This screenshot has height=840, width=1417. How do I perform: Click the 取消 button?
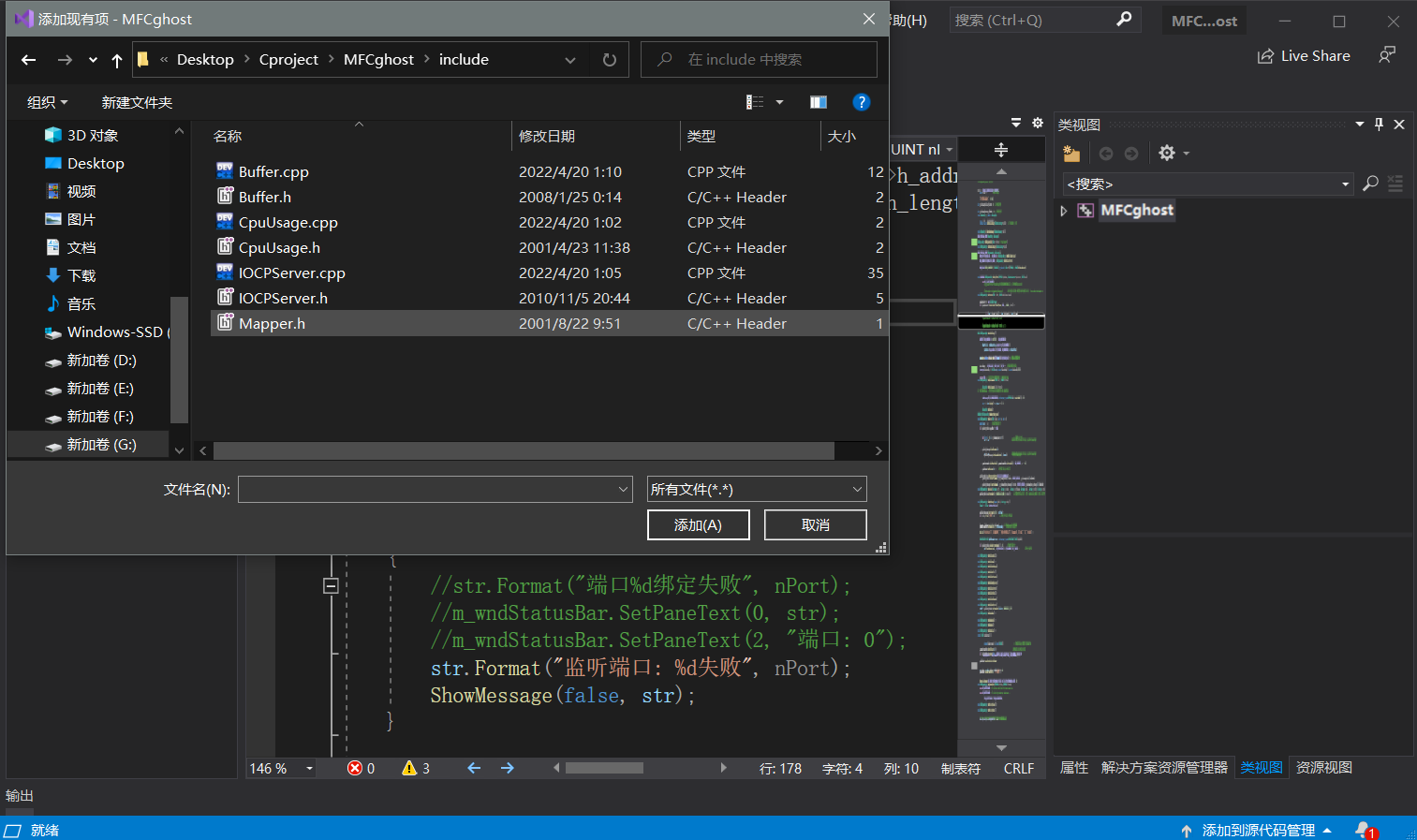click(815, 524)
